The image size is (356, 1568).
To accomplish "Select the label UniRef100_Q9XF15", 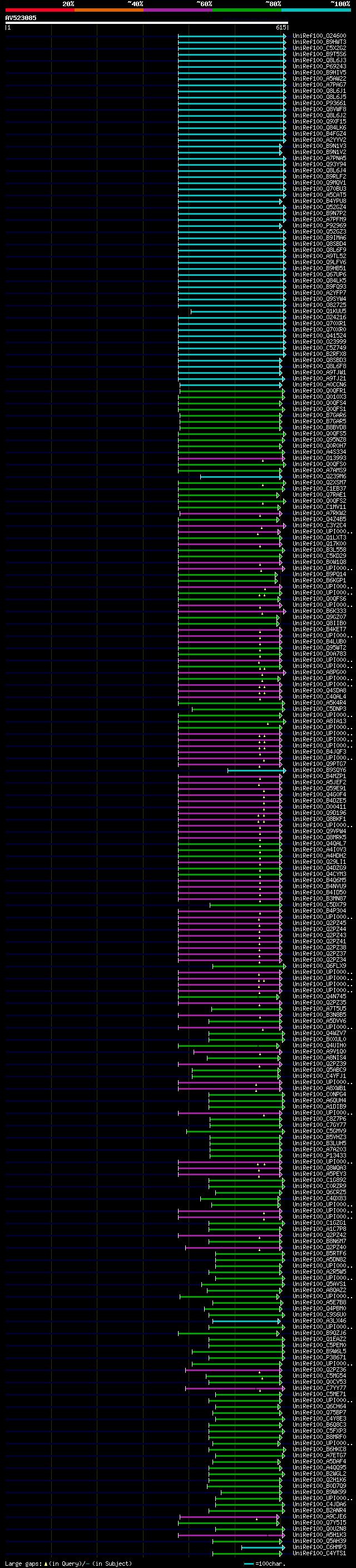I will pos(319,121).
